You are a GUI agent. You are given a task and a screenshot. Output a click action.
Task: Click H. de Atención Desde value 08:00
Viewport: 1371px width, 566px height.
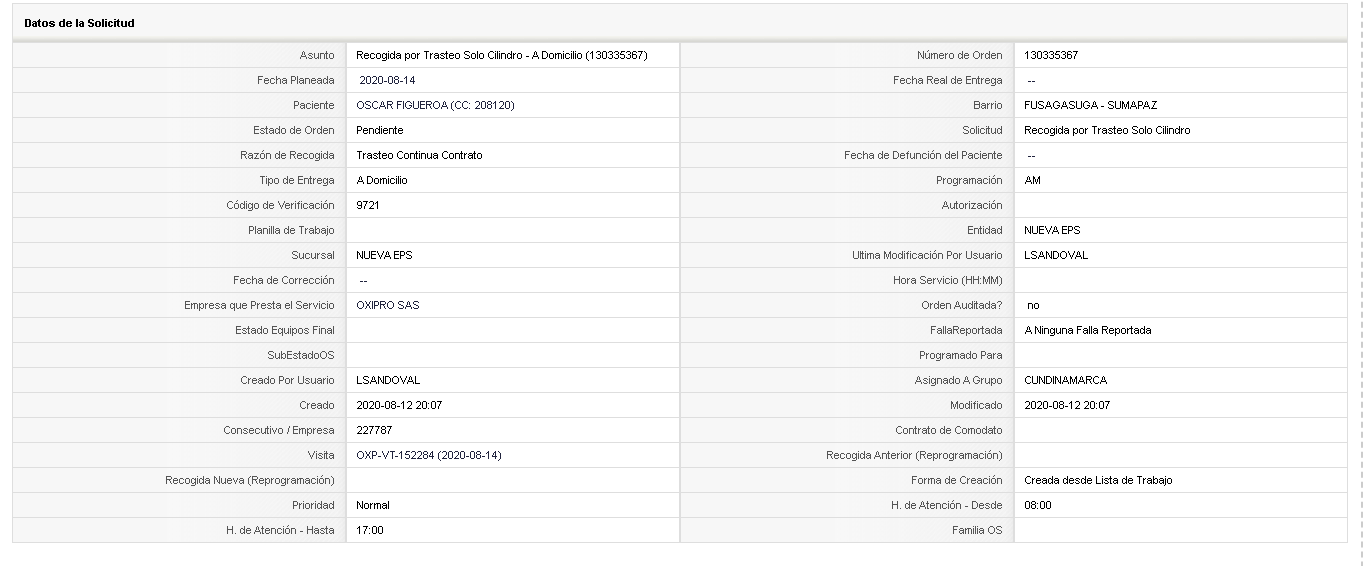pyautogui.click(x=1038, y=506)
